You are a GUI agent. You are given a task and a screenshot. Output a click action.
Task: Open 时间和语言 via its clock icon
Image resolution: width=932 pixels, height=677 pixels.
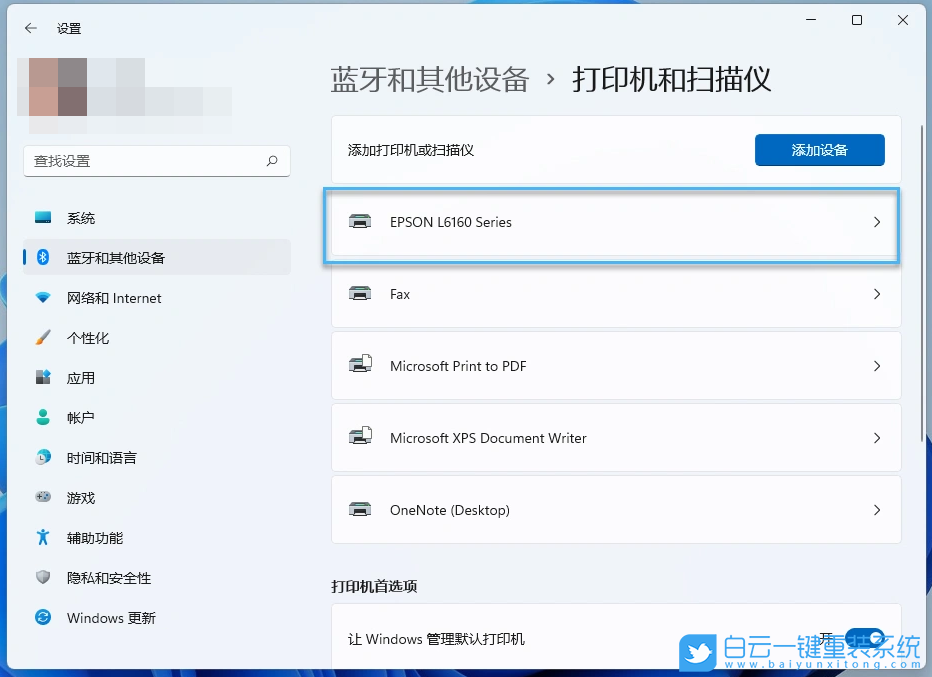pyautogui.click(x=41, y=457)
